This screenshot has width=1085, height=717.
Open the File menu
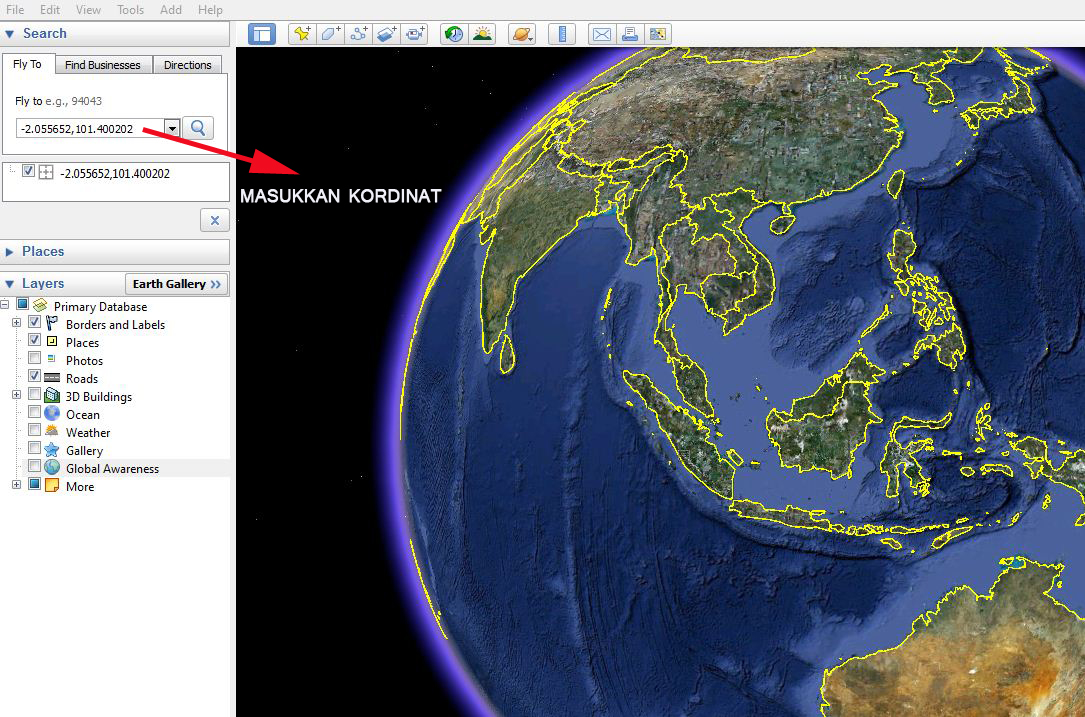point(15,10)
